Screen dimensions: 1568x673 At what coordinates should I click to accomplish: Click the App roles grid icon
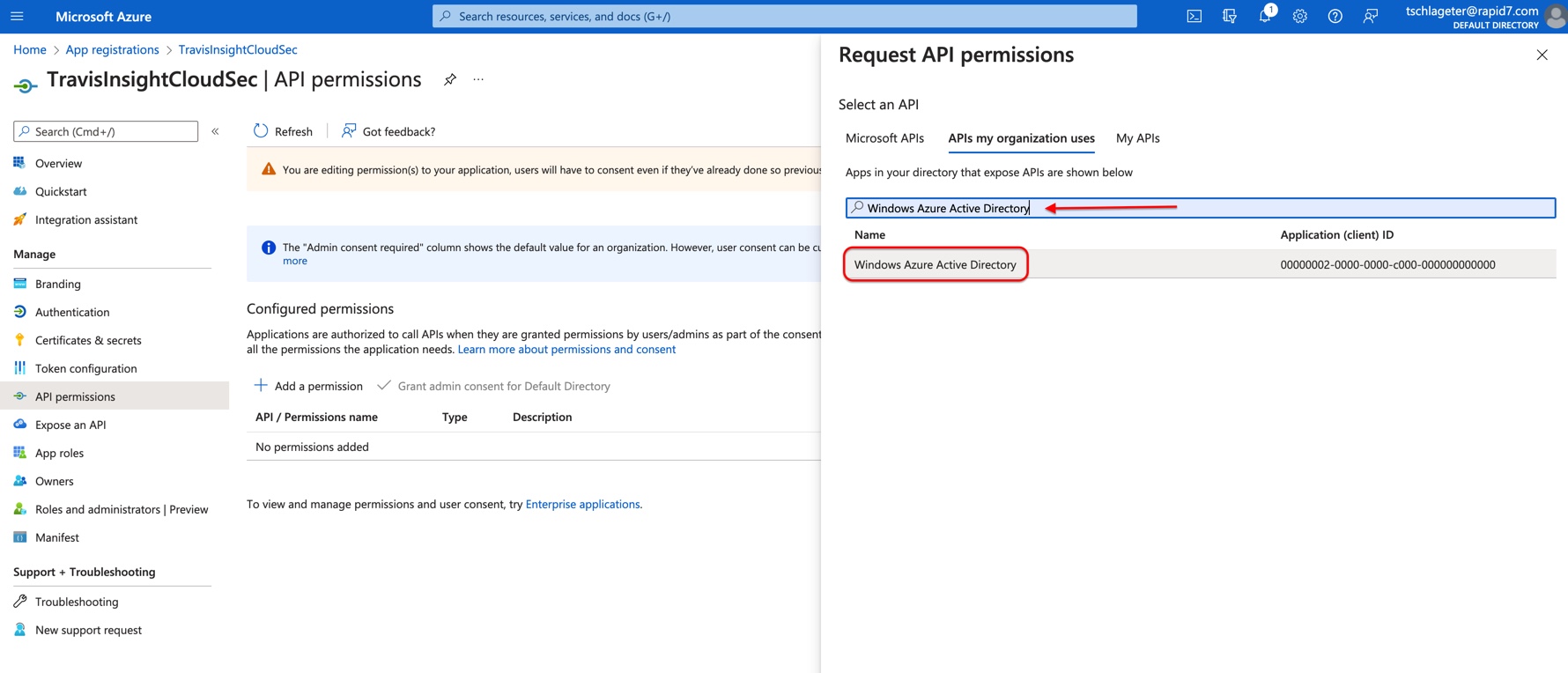tap(19, 453)
